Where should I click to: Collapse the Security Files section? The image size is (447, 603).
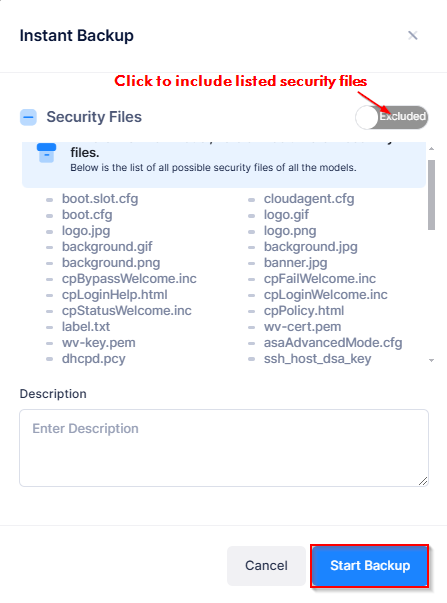[x=28, y=117]
